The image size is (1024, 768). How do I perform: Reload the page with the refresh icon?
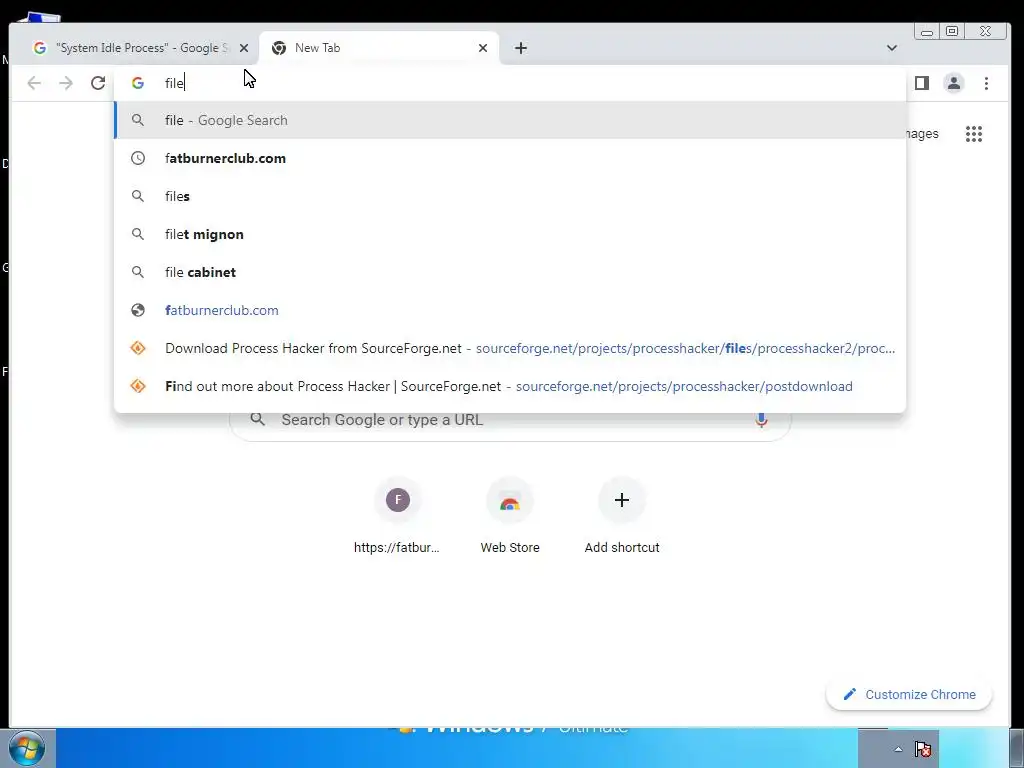(98, 83)
